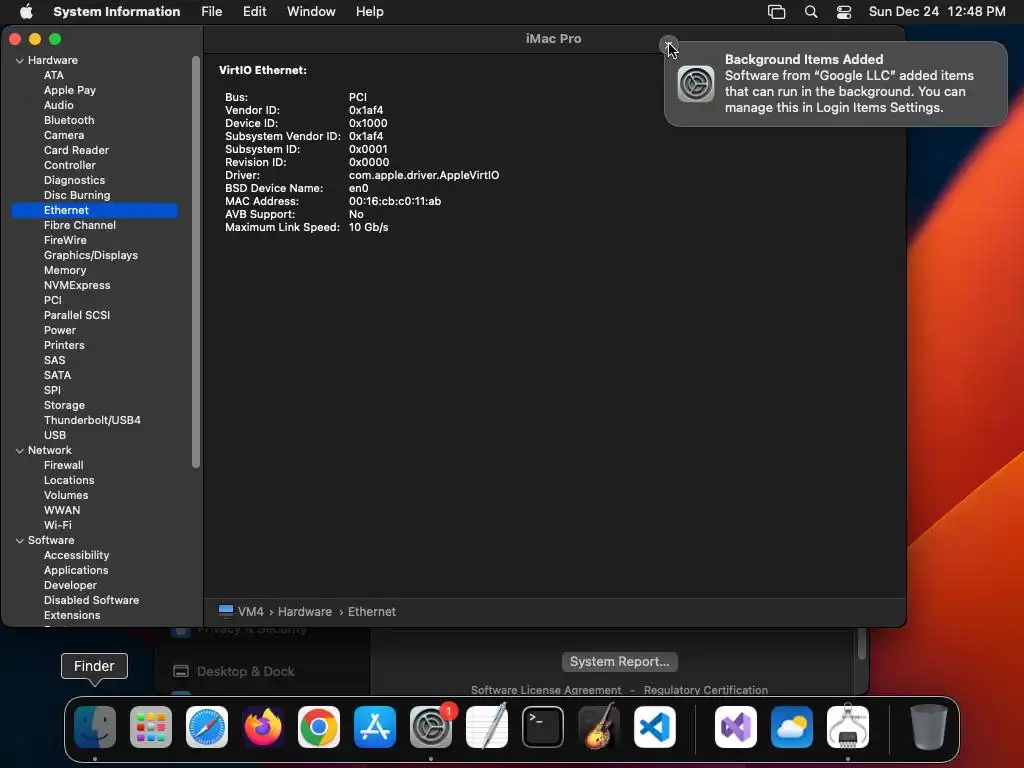Open Google Chrome from the Dock
The height and width of the screenshot is (768, 1024).
[x=319, y=727]
